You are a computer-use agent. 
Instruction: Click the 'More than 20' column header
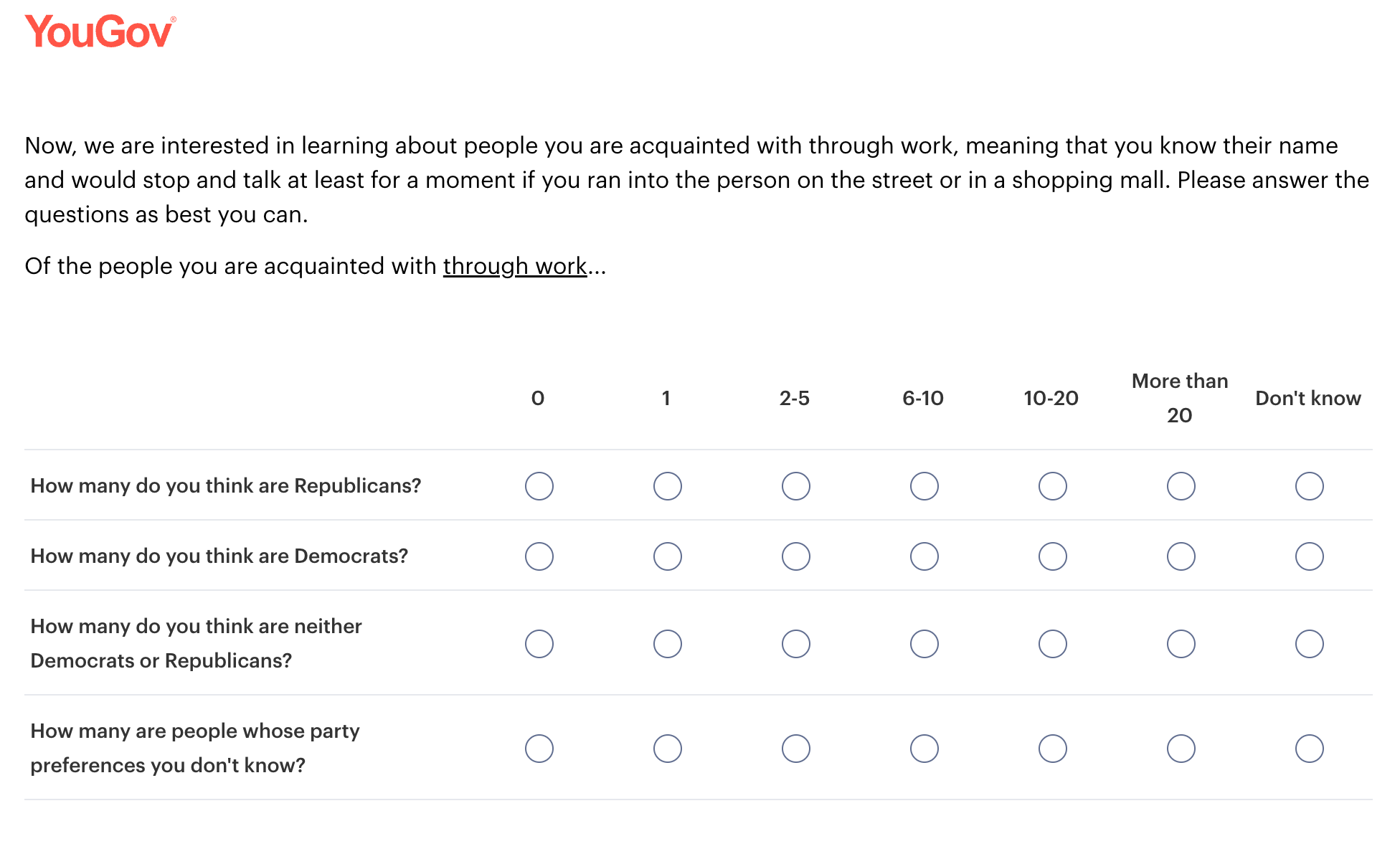tap(1180, 398)
